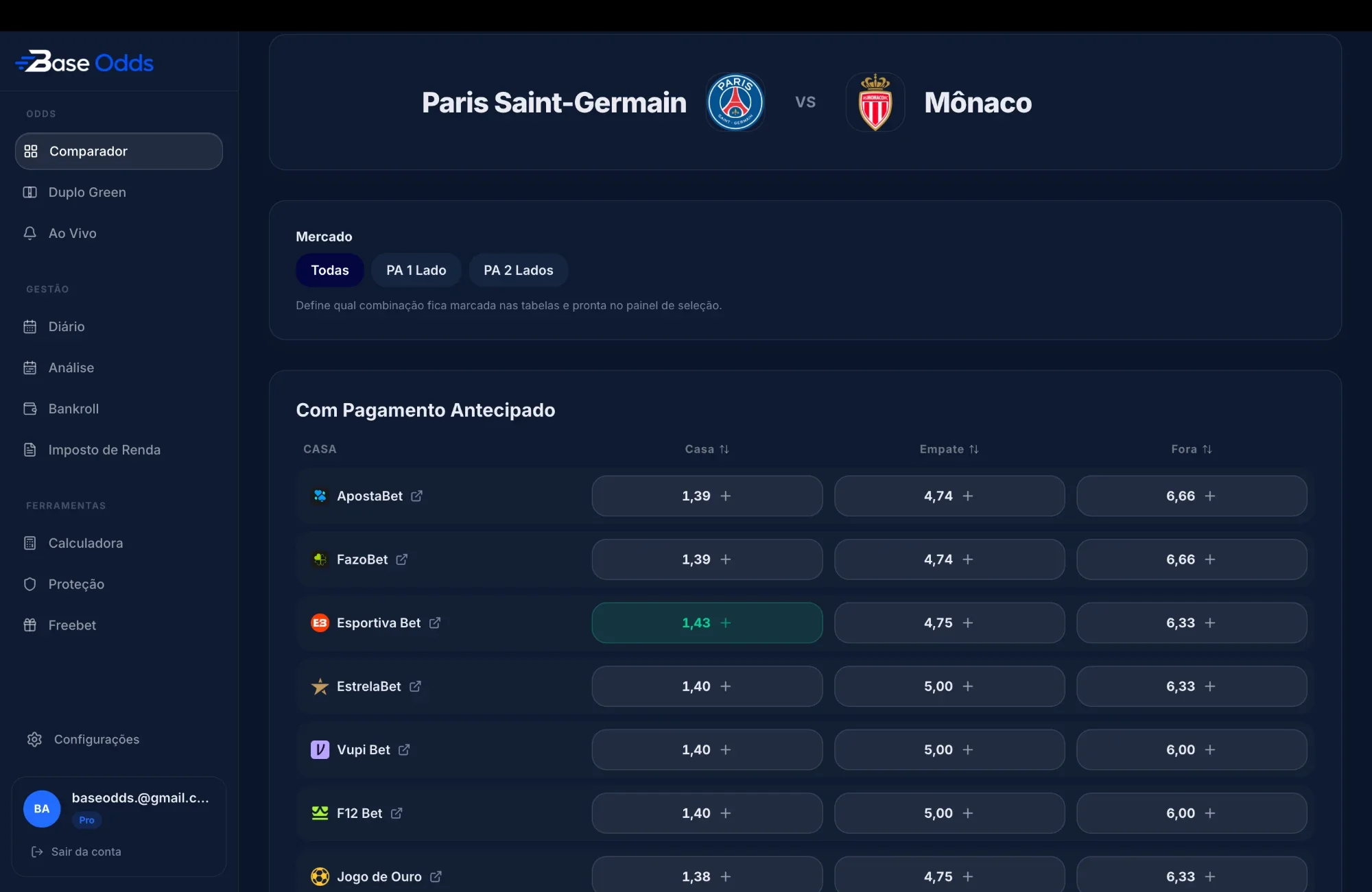Select Jogo de Ouro Empate 4,75
Viewport: 1372px width, 892px height.
coord(949,875)
